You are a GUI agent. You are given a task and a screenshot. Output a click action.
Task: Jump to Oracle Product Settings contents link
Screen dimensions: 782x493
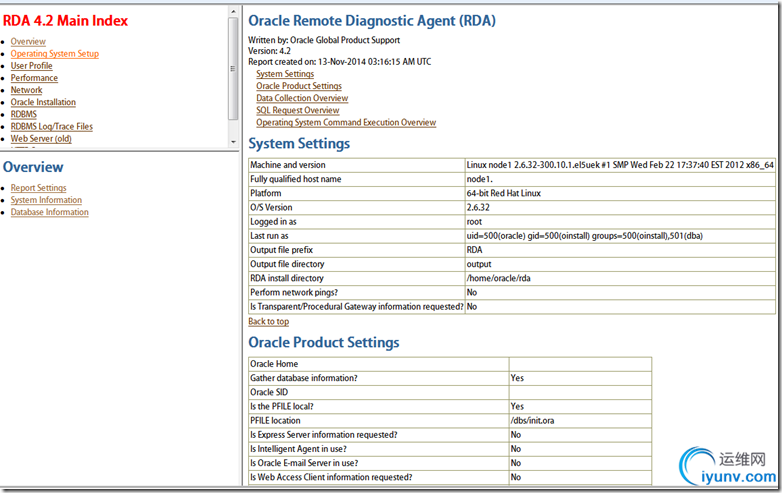click(x=299, y=86)
